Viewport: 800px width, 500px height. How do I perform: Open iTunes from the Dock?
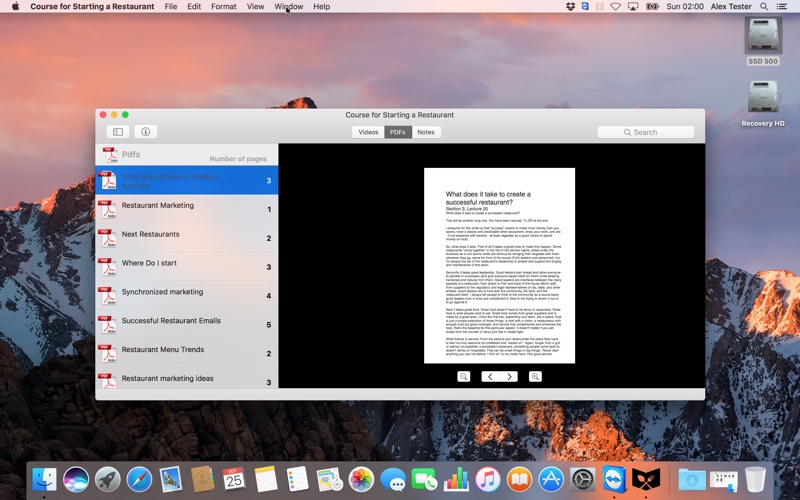[x=488, y=480]
